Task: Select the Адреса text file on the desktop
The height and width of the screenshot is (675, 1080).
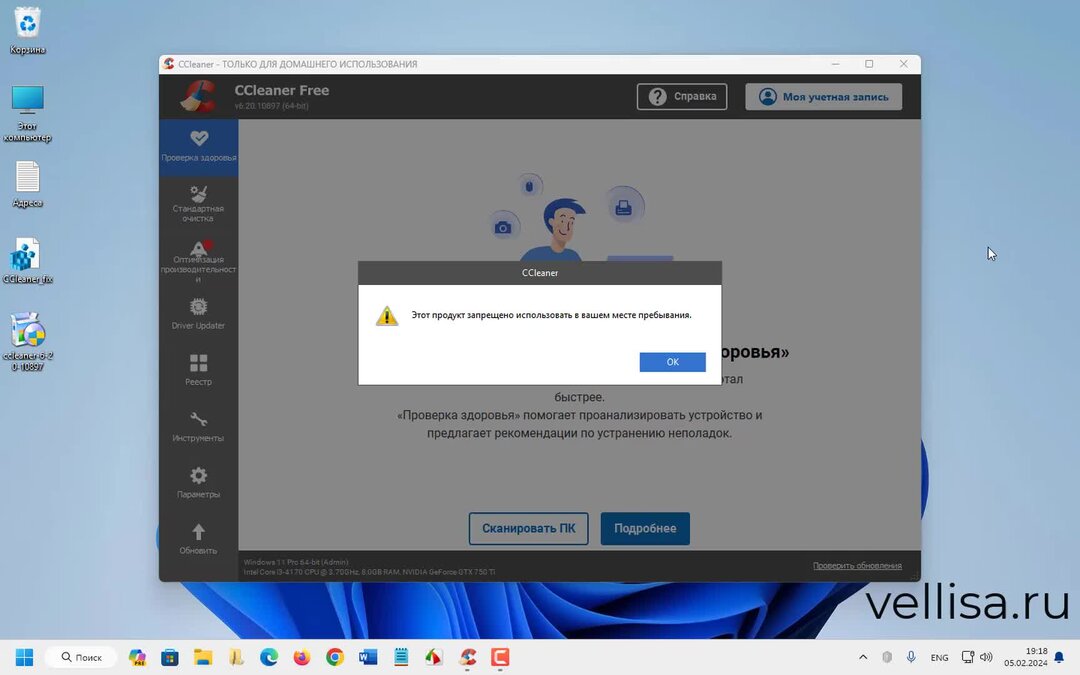Action: coord(28,185)
